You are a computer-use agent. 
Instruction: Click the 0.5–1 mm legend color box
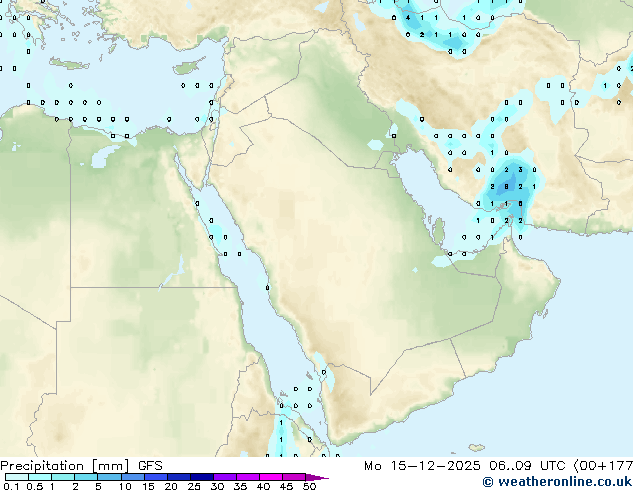click(40, 477)
